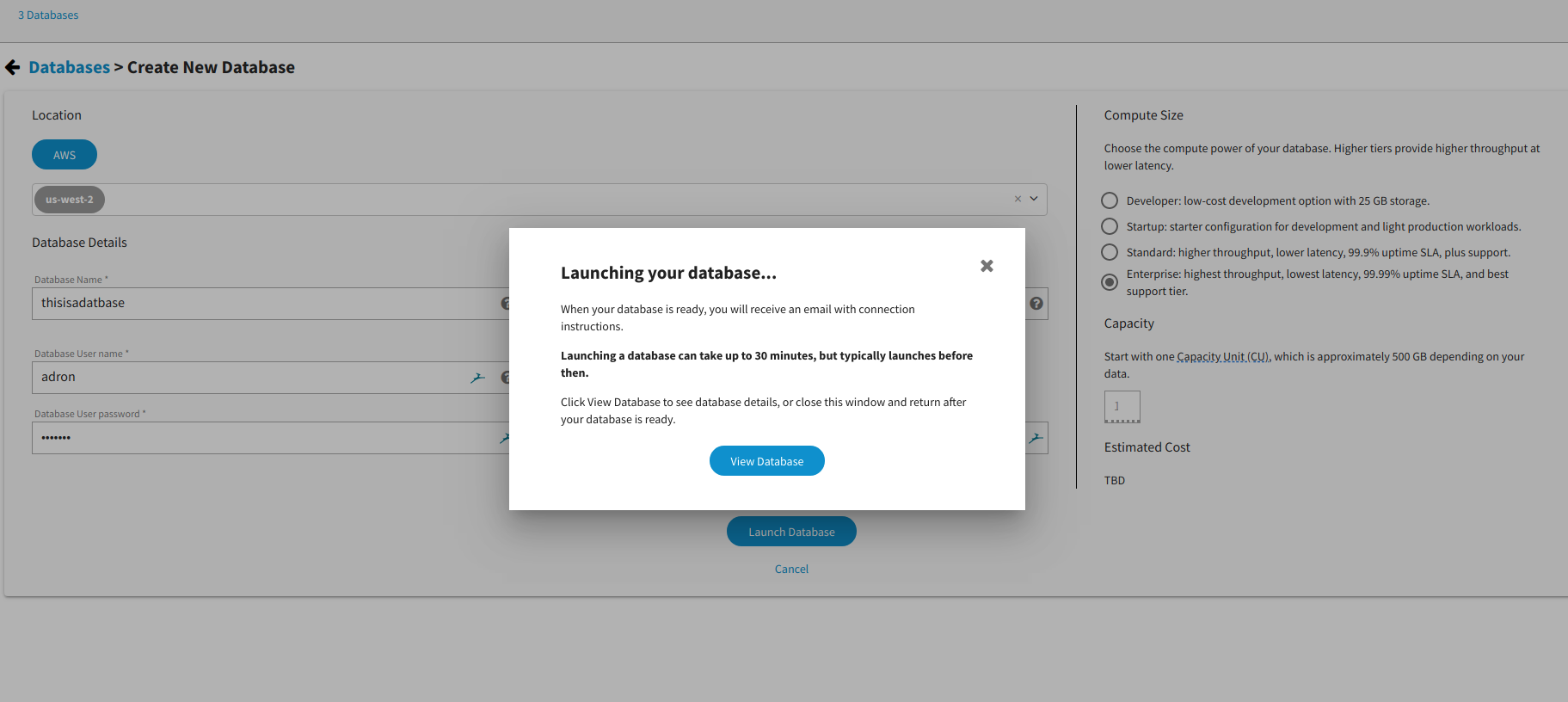Click the Create New Database title
1568x702 pixels.
[211, 67]
